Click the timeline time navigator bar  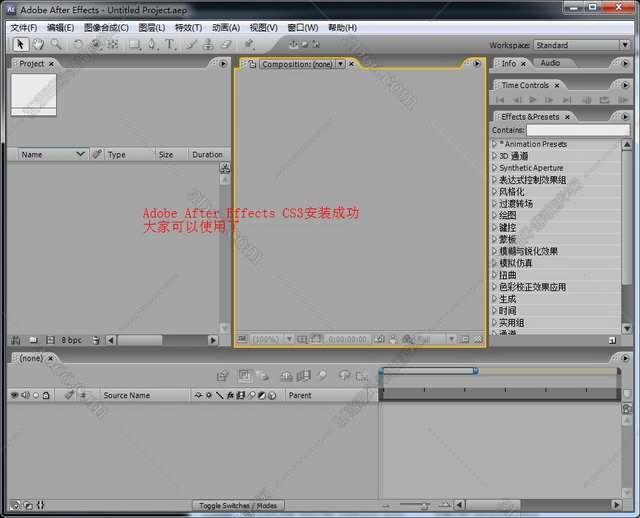(427, 371)
